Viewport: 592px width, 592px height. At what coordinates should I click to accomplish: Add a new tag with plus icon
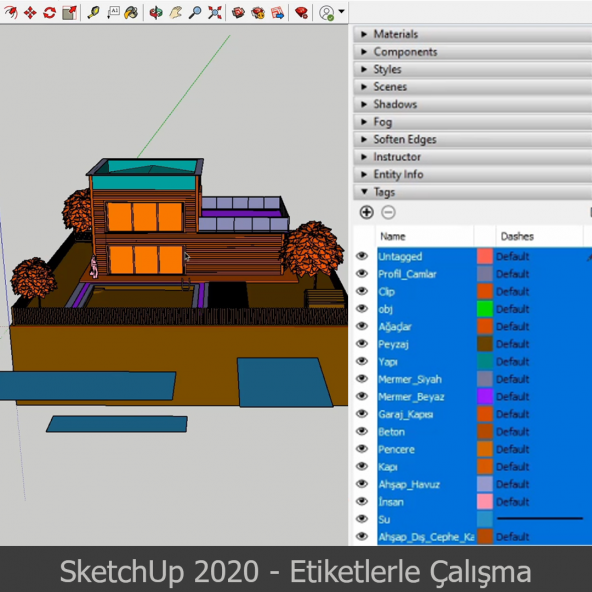(x=366, y=212)
